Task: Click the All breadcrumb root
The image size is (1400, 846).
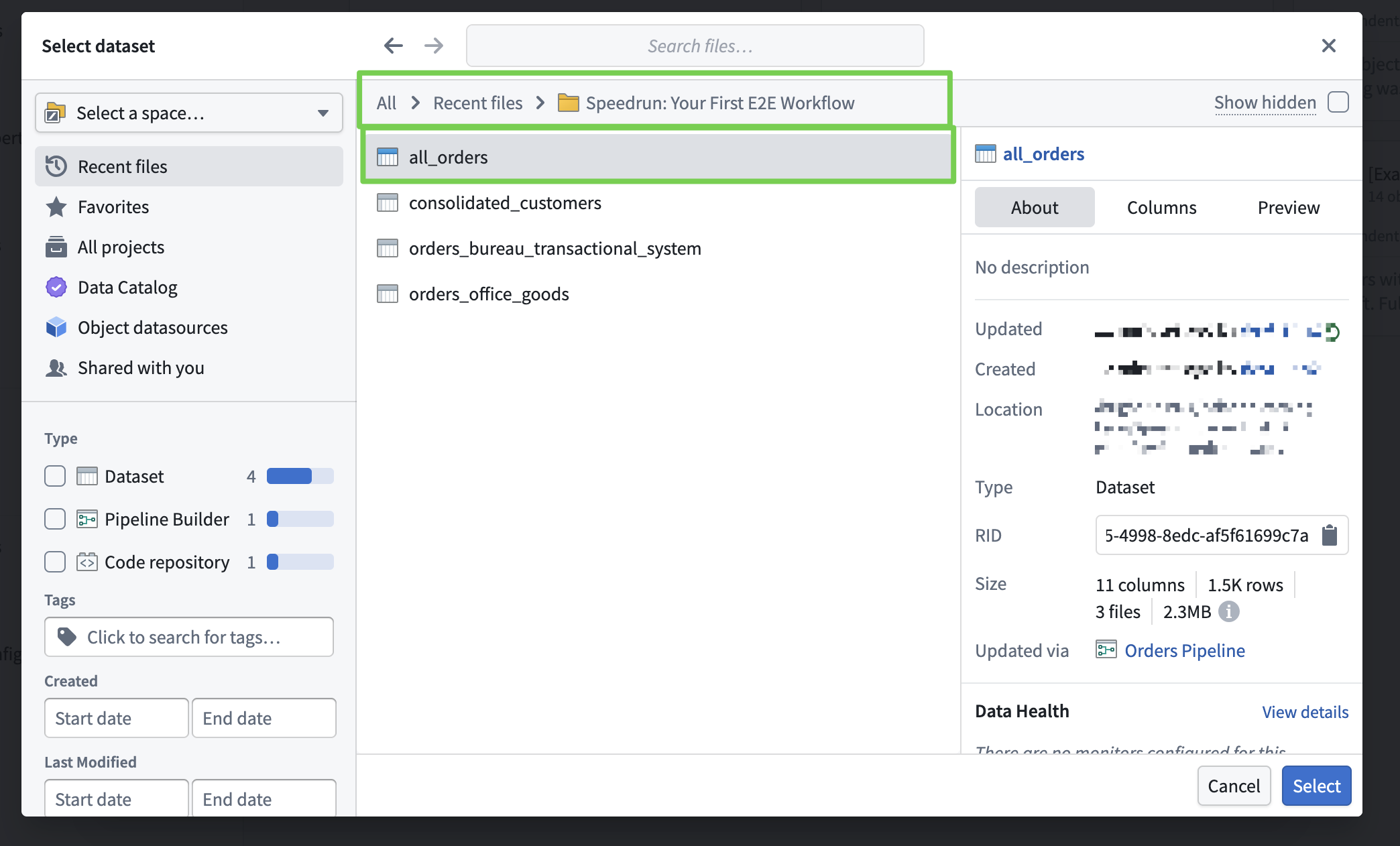Action: pyautogui.click(x=386, y=103)
